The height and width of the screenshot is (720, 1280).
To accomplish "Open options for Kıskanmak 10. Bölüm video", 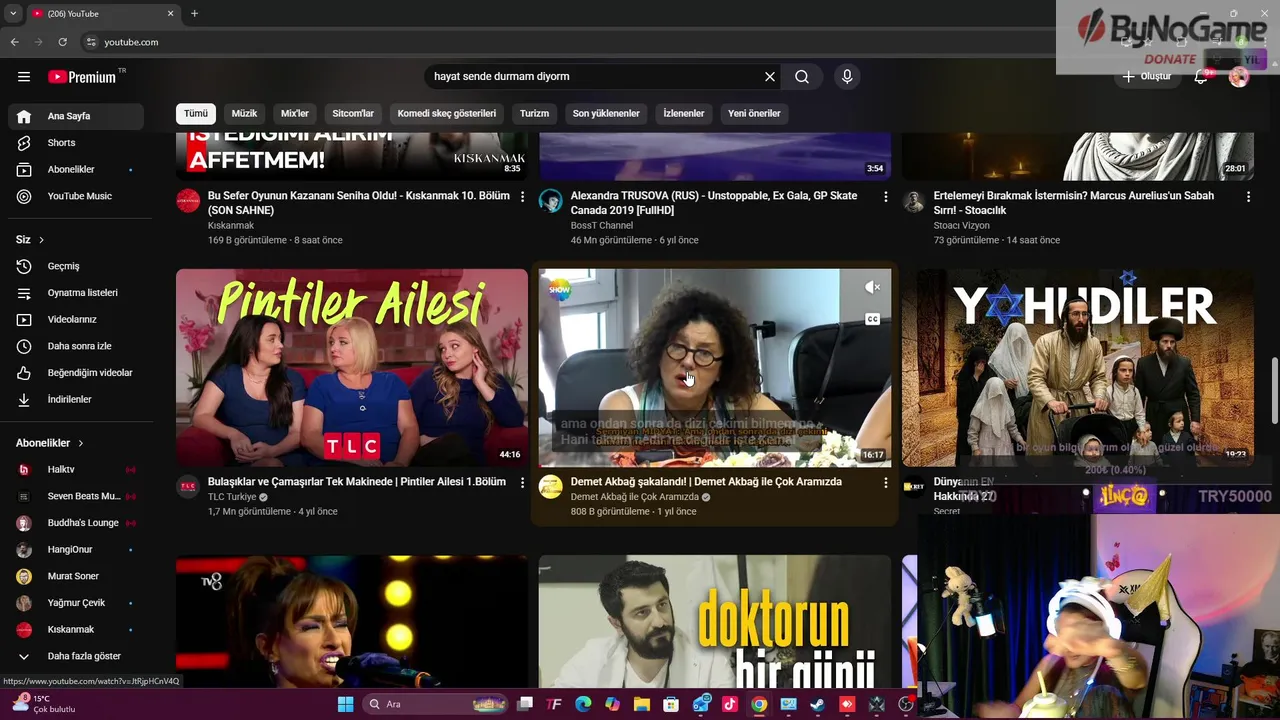I will [522, 197].
